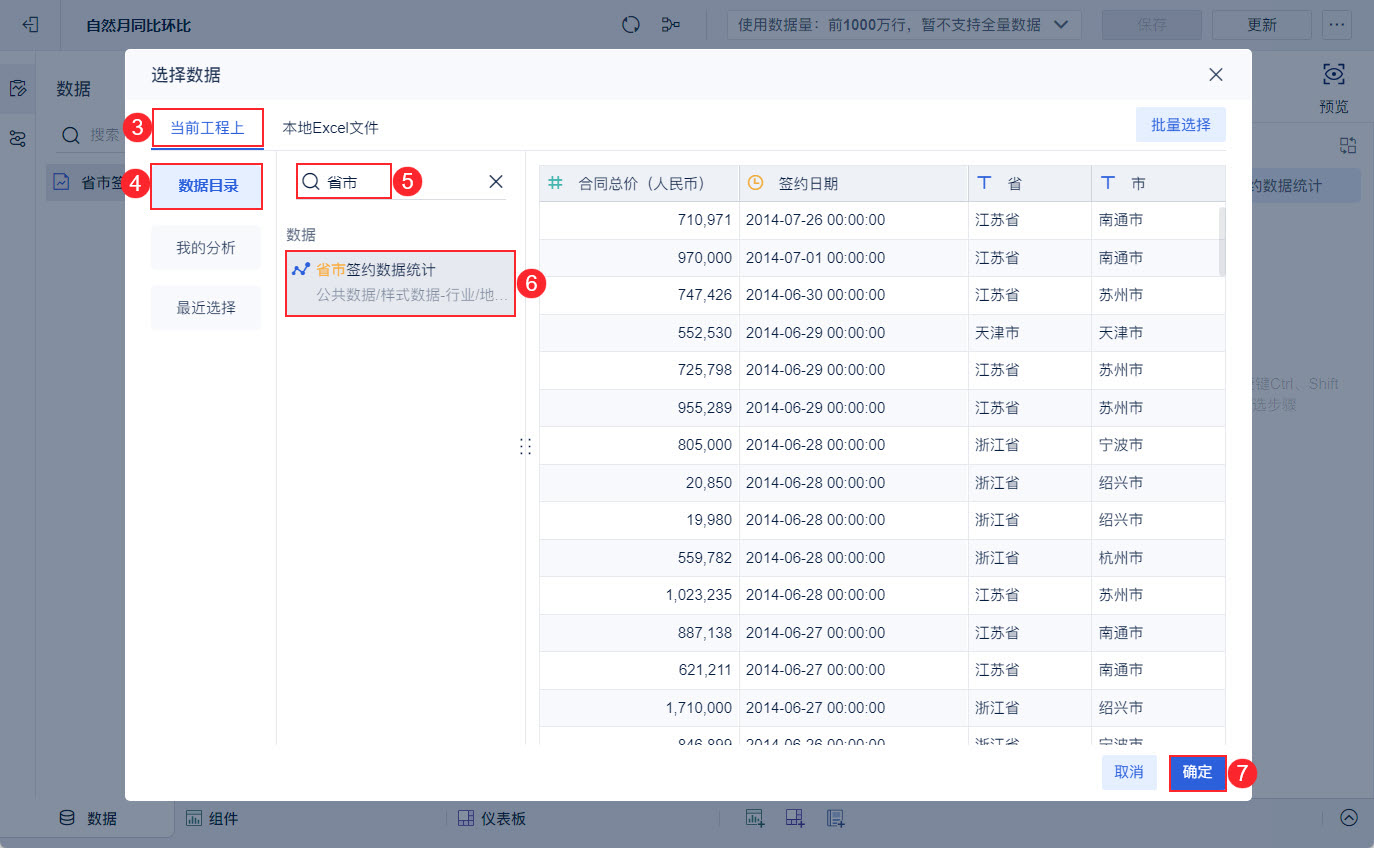Click the value 20,850 in the table
The width and height of the screenshot is (1374, 848).
pyautogui.click(x=708, y=483)
